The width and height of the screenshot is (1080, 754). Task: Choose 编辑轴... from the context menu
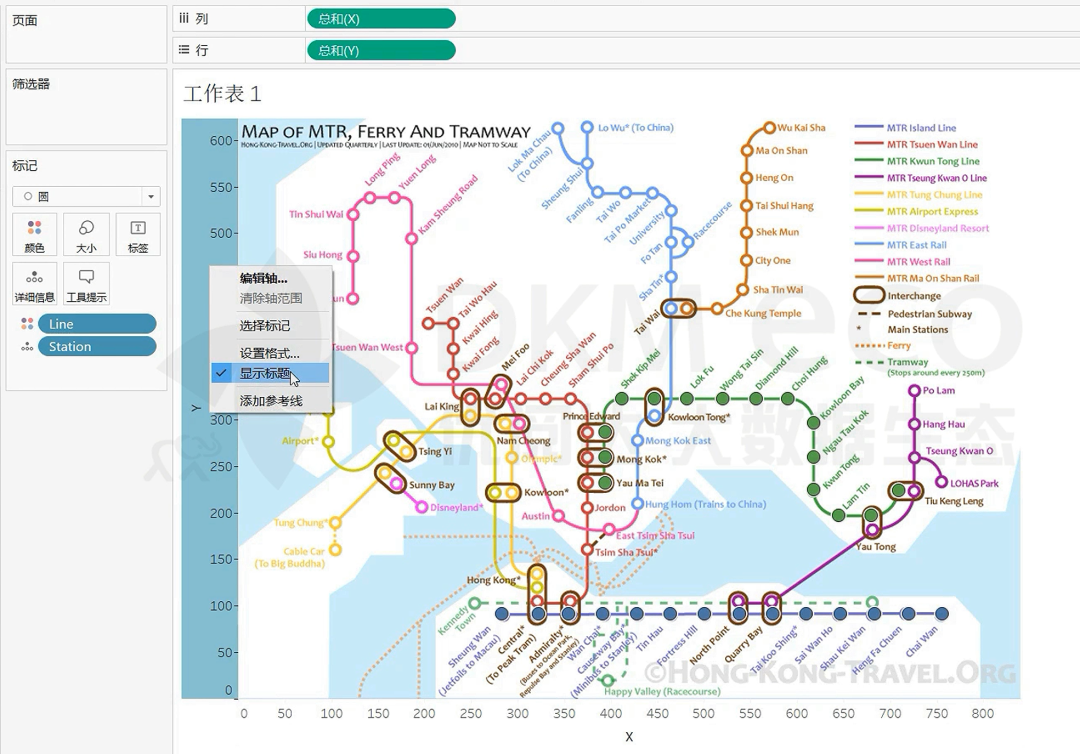[x=270, y=278]
